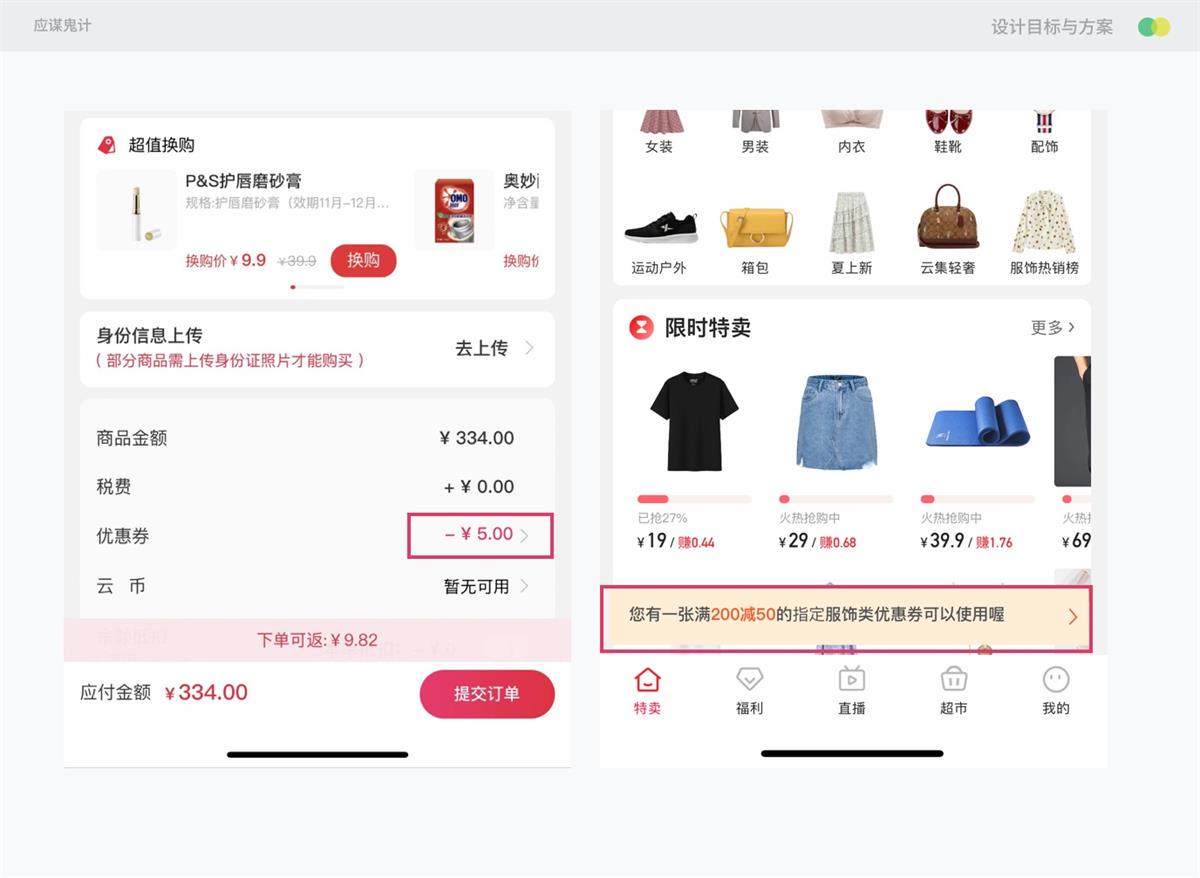This screenshot has width=1200, height=878.
Task: Open 去上传 identity upload chevron
Action: click(529, 348)
